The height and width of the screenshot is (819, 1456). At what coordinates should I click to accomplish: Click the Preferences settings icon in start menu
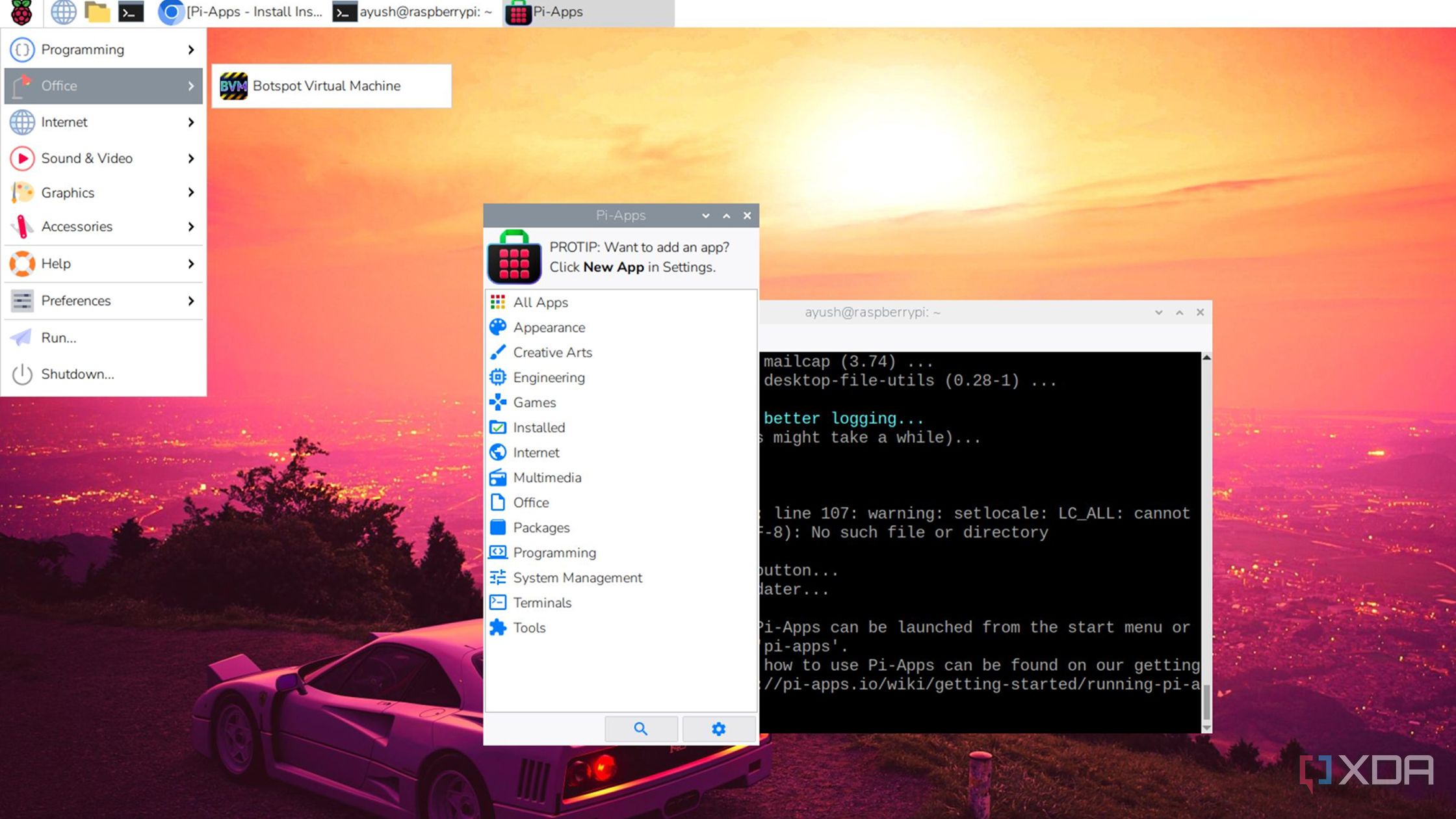coord(22,300)
